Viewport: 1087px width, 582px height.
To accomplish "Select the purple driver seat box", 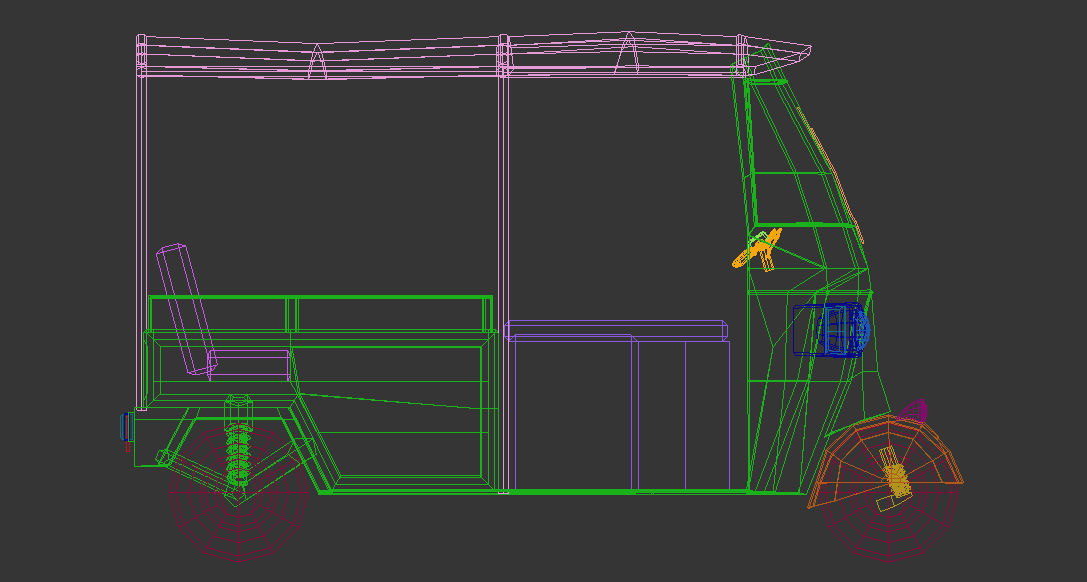I will coord(617,405).
